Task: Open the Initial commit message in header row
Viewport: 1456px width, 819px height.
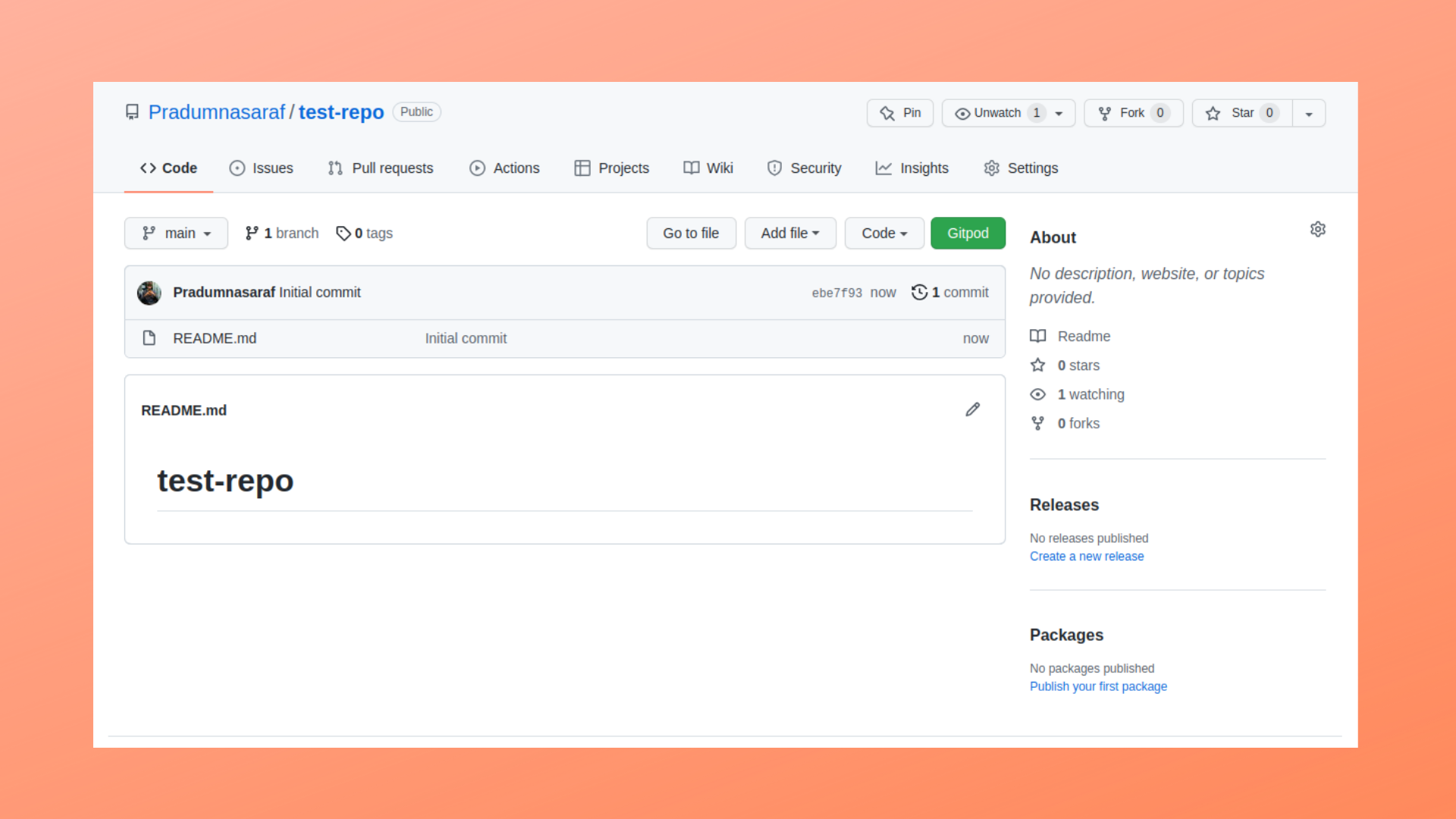Action: tap(320, 293)
